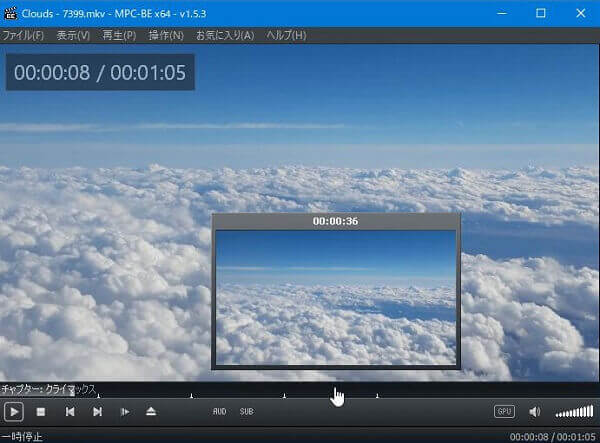The width and height of the screenshot is (600, 443).
Task: Open the 表示(V) menu
Action: coord(73,36)
